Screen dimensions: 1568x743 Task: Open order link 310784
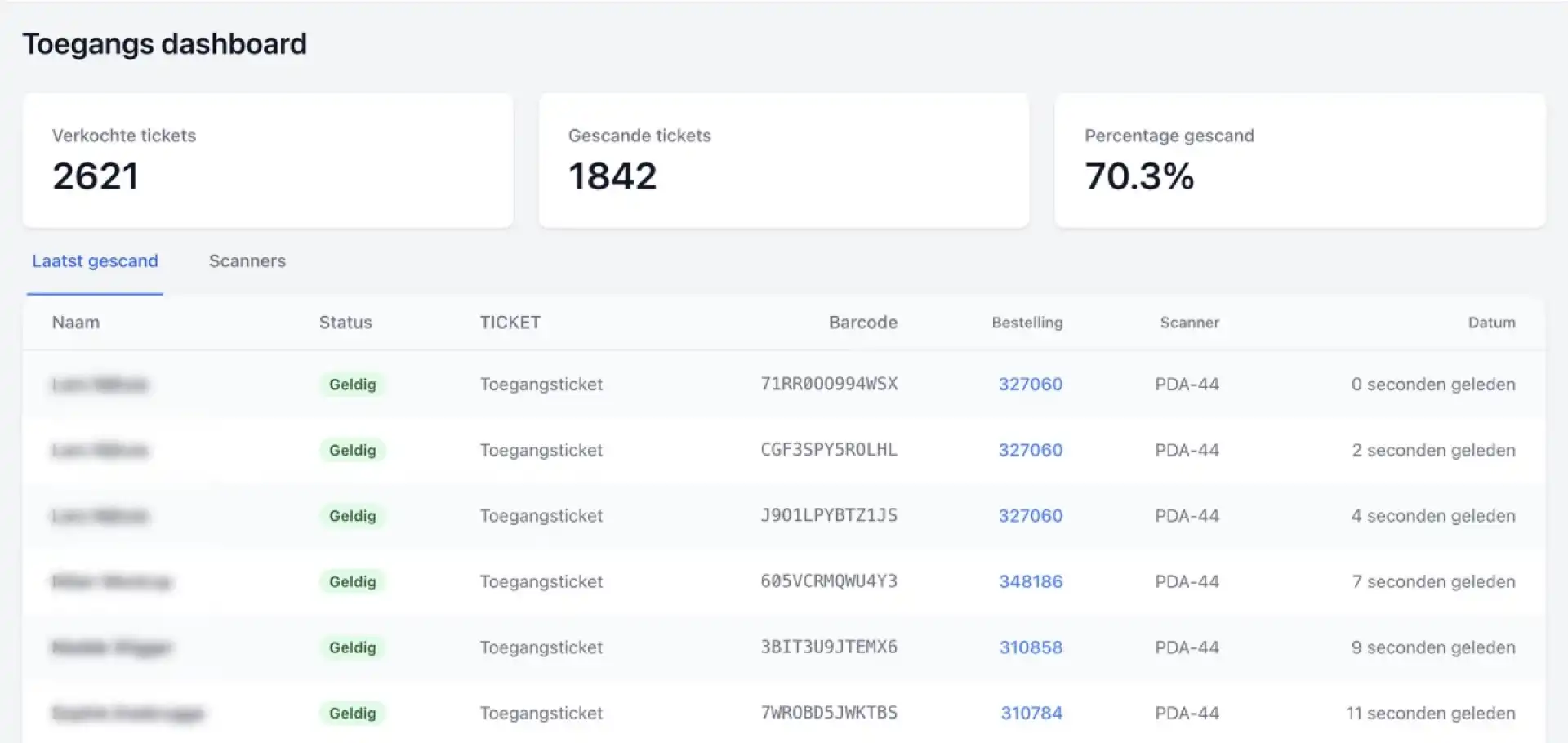(1031, 713)
